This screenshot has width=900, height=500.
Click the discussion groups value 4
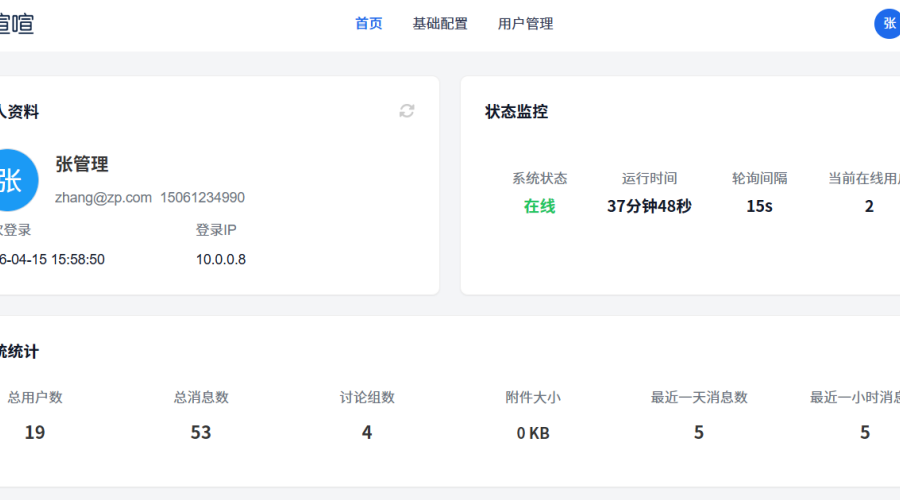pos(367,432)
